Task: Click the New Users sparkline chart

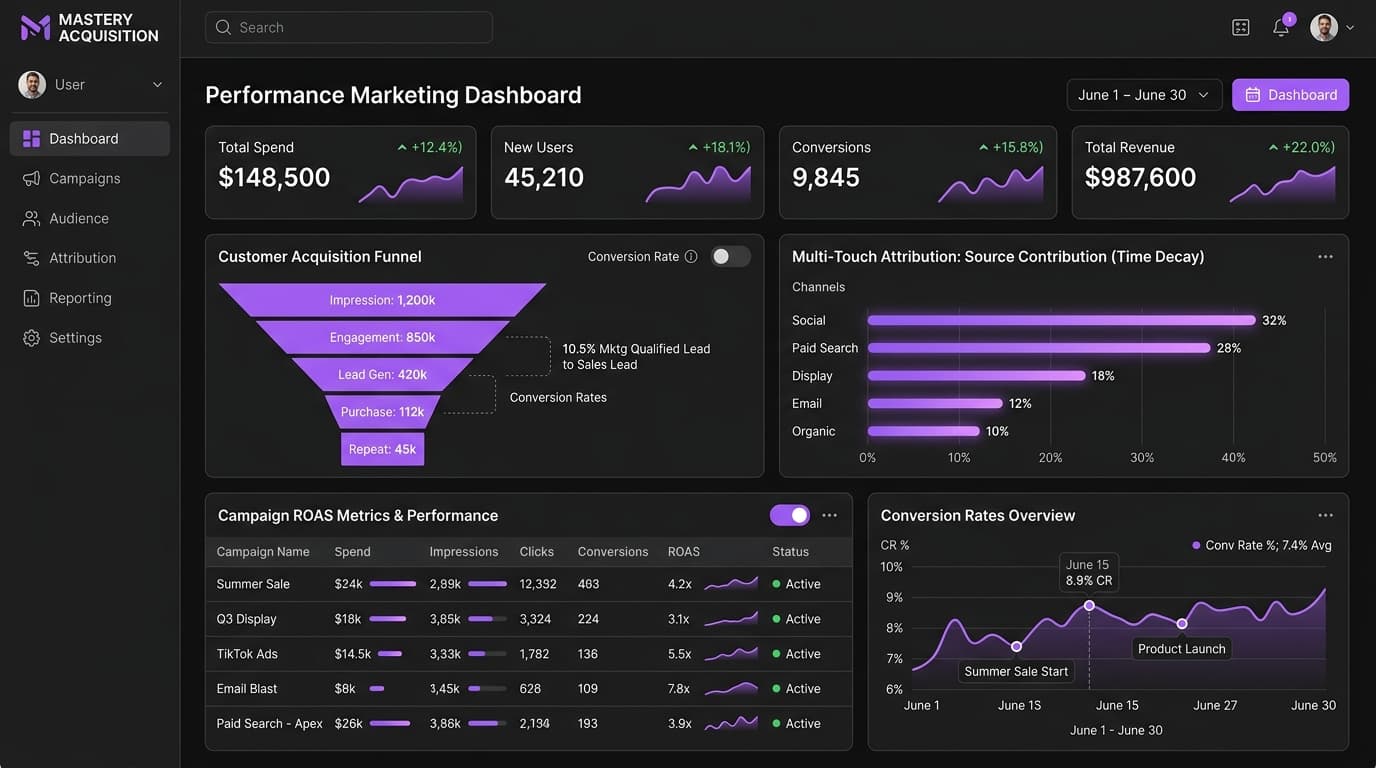Action: click(698, 186)
